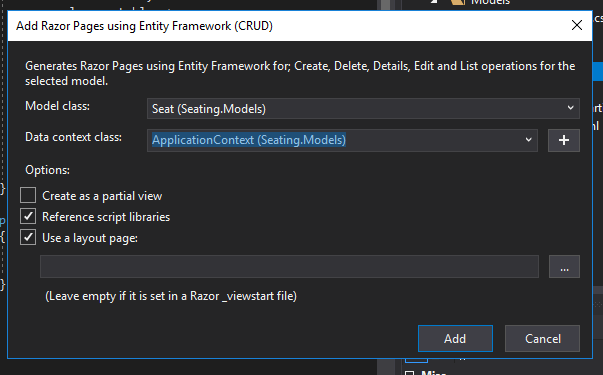Browse for a layout page with ellipsis button
This screenshot has height=375, width=603.
click(564, 266)
